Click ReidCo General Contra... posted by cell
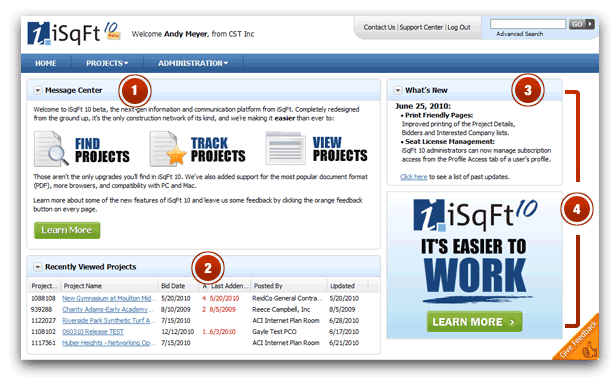The width and height of the screenshot is (616, 385). [287, 298]
